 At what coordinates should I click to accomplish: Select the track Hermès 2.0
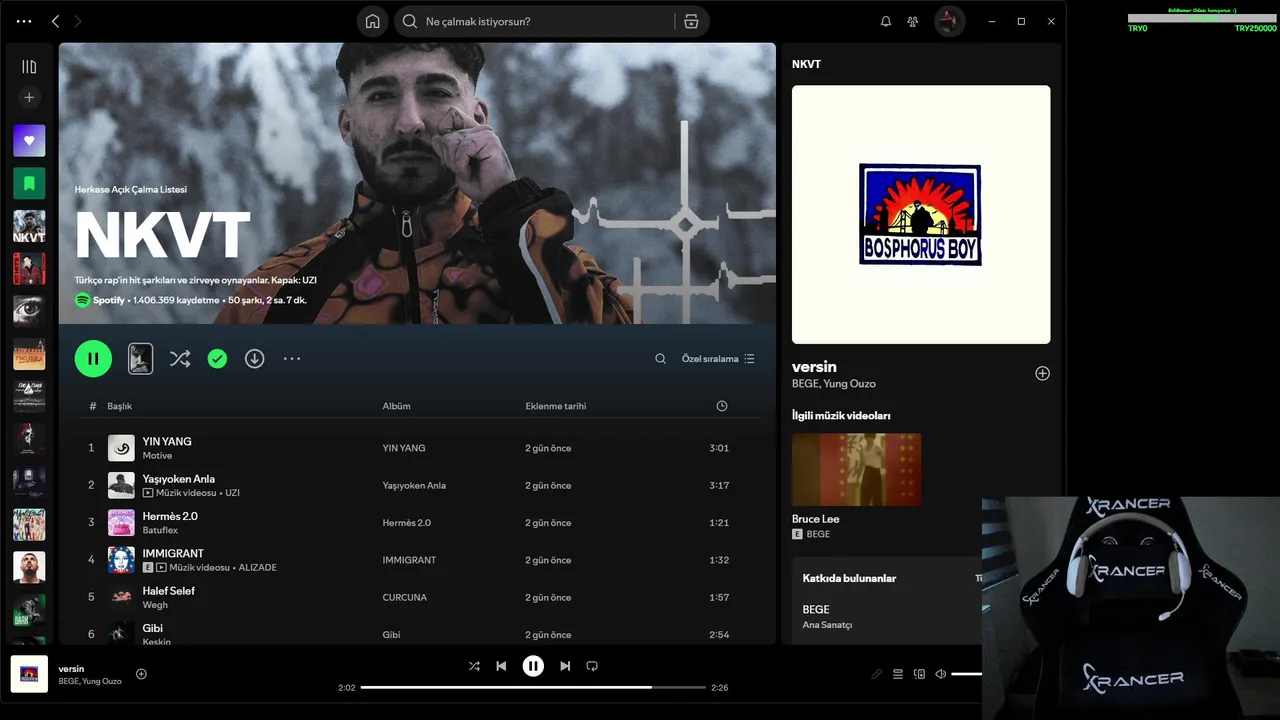coord(170,516)
